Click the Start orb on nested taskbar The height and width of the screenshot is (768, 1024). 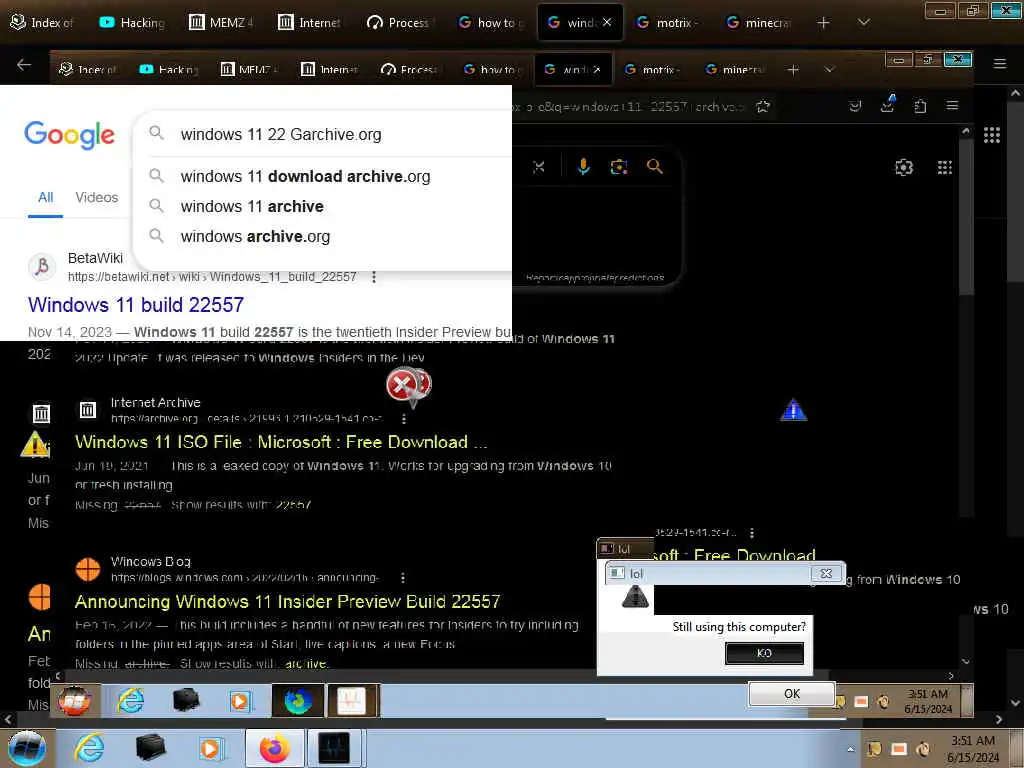(74, 701)
